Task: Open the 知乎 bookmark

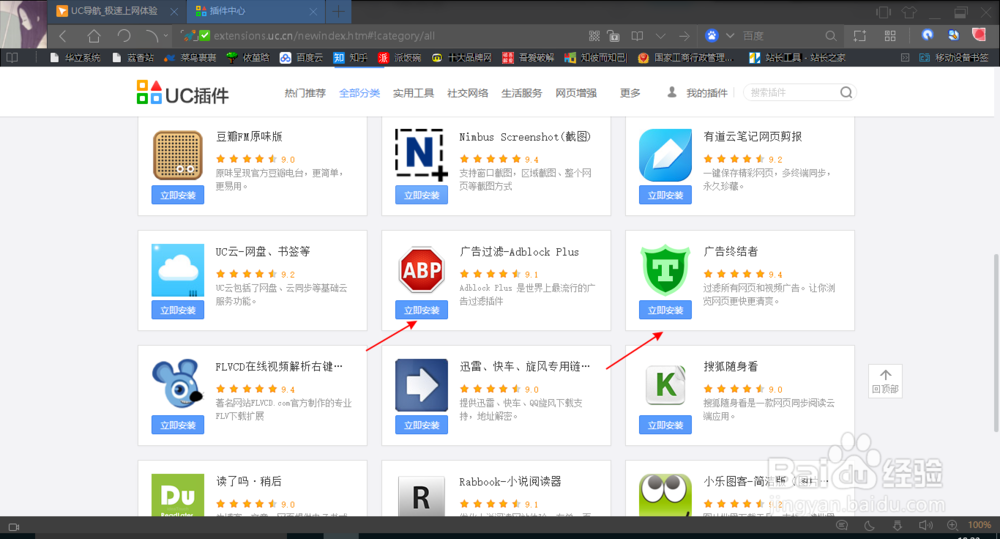Action: (x=351, y=57)
